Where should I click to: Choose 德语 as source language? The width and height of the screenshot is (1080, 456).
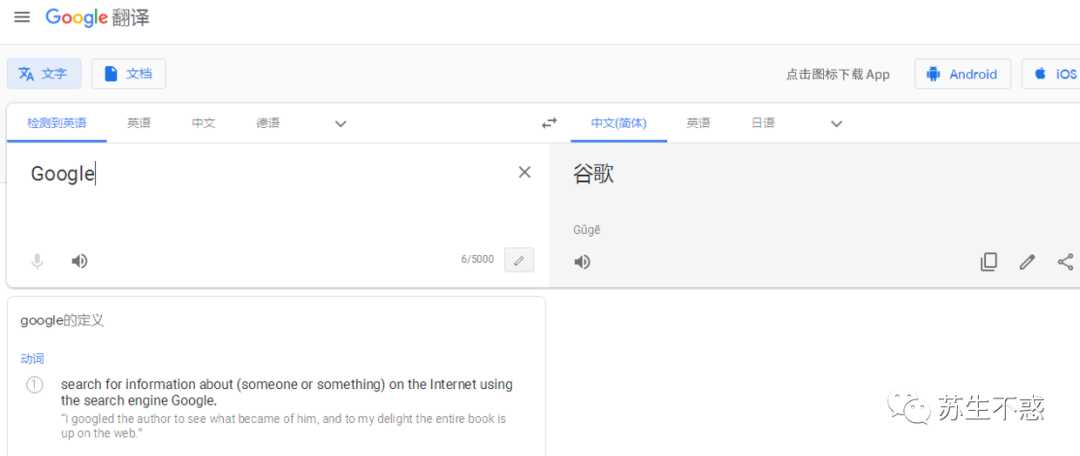(x=268, y=123)
